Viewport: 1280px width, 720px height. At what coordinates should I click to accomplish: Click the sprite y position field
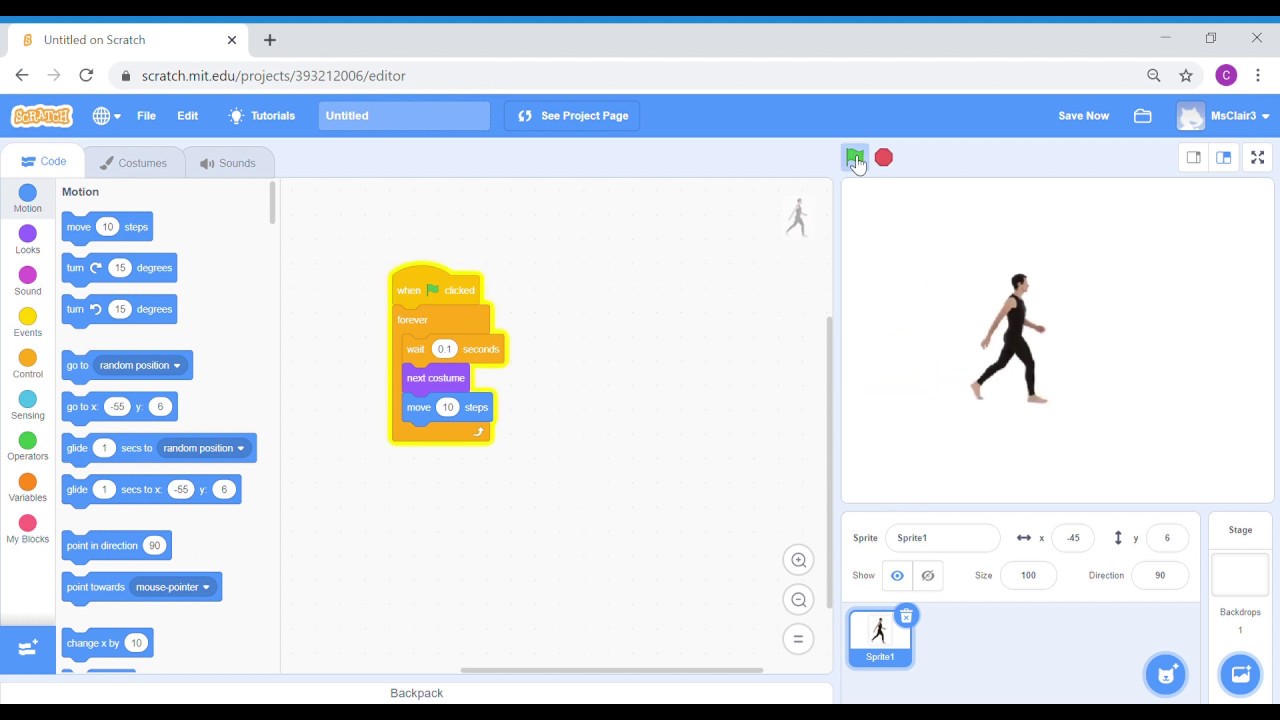[1167, 538]
